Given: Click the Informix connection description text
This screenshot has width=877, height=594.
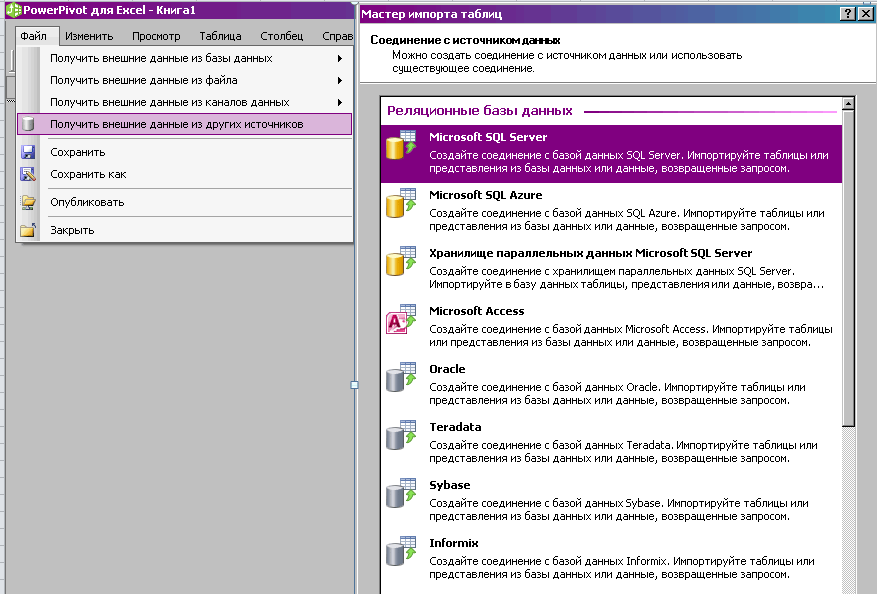Looking at the screenshot, I should (x=621, y=568).
